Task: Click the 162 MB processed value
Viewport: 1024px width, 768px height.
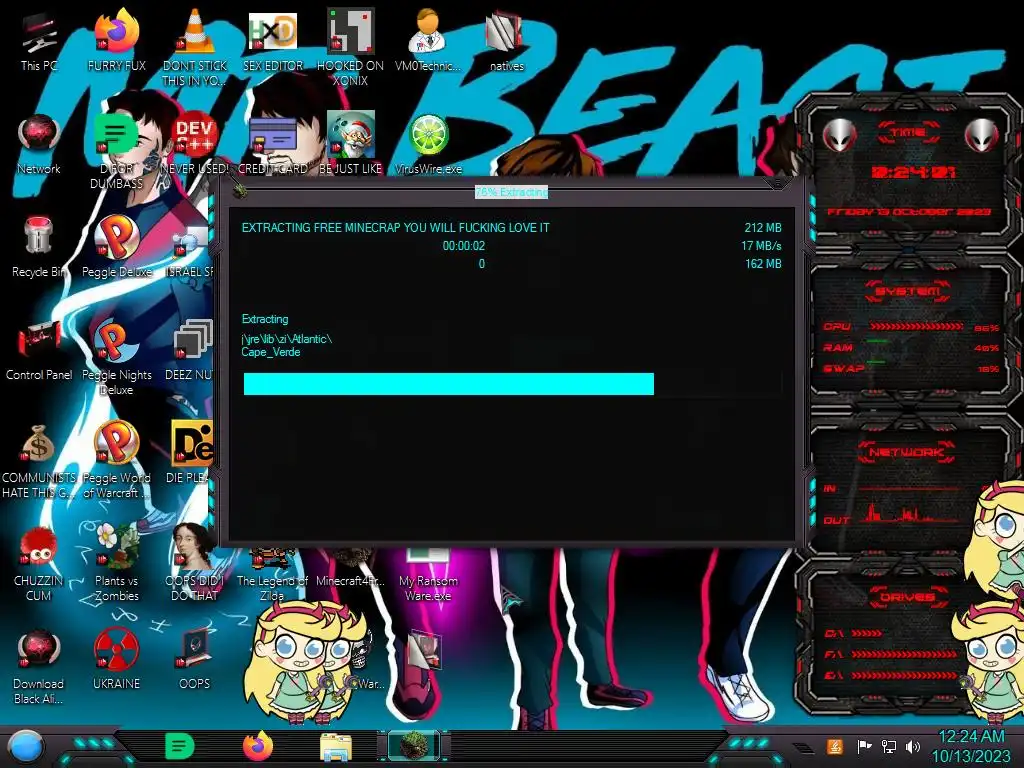Action: pyautogui.click(x=763, y=264)
